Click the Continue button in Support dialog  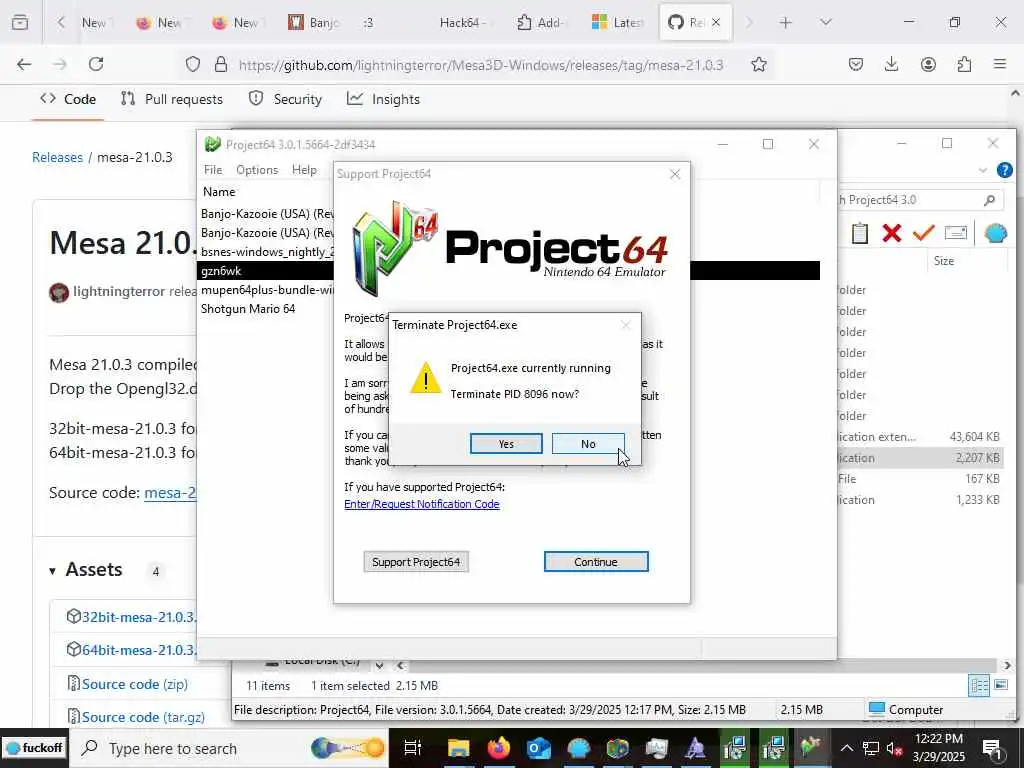point(596,562)
